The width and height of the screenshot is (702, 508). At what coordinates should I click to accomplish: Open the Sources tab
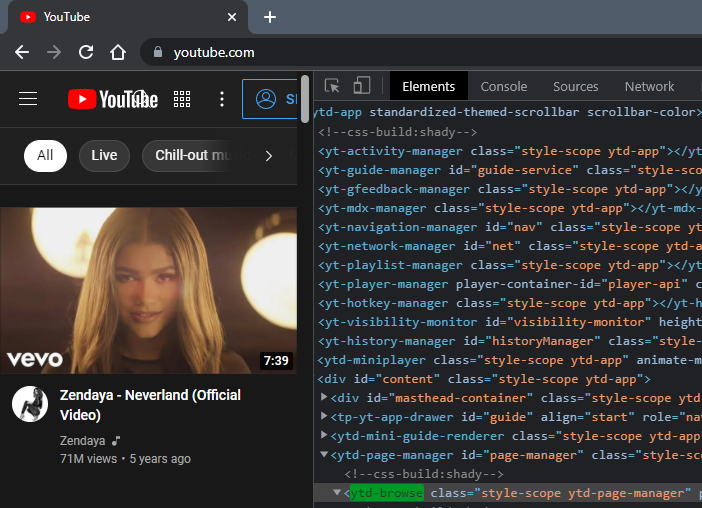(575, 86)
